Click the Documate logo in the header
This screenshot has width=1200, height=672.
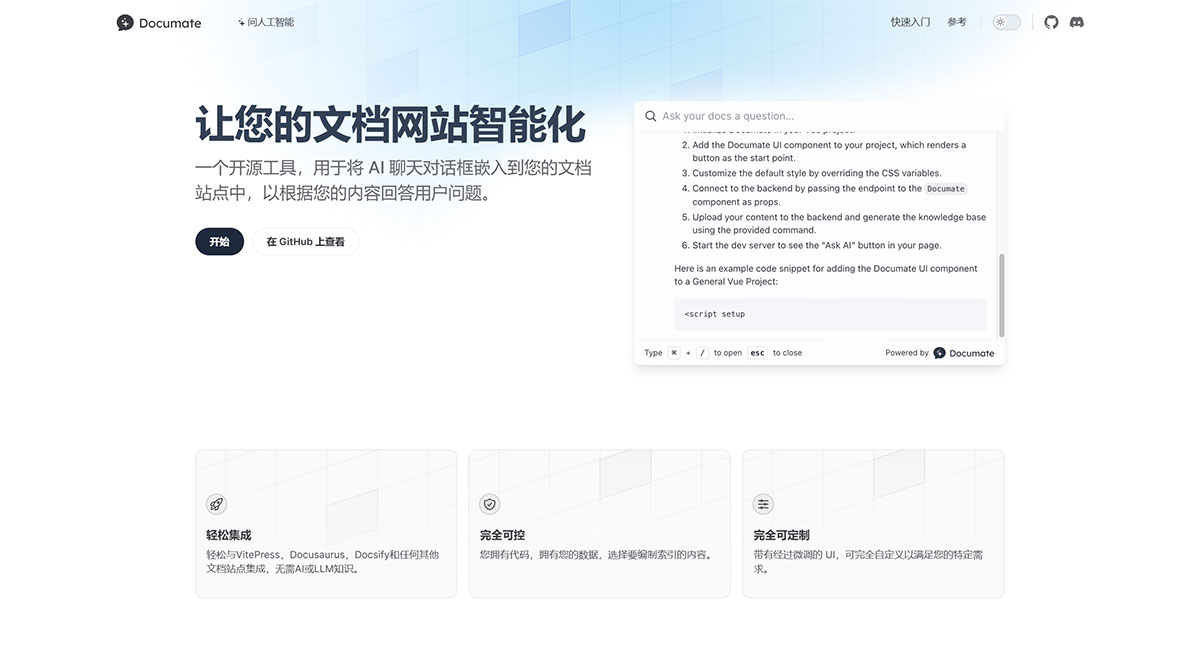(158, 21)
